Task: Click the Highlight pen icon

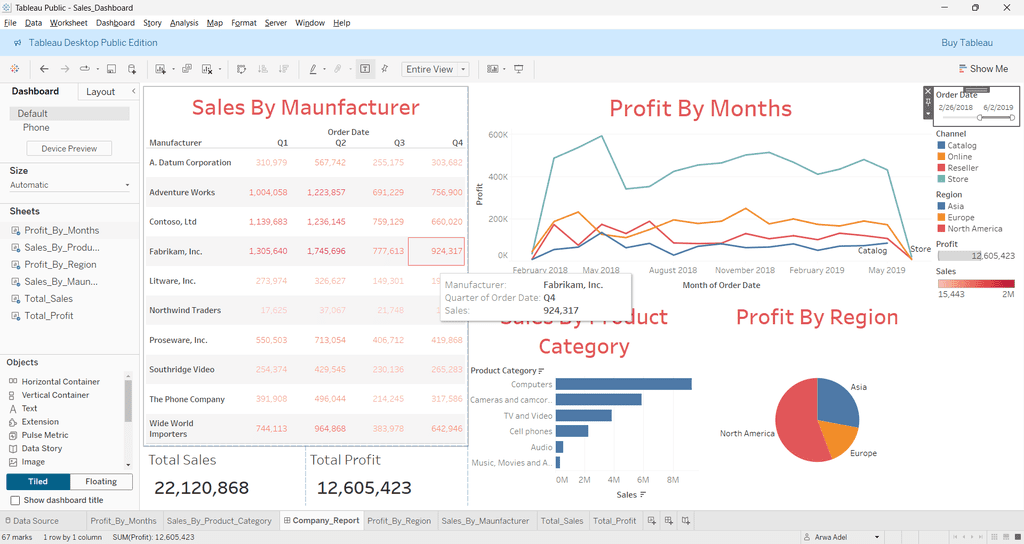Action: (313, 69)
